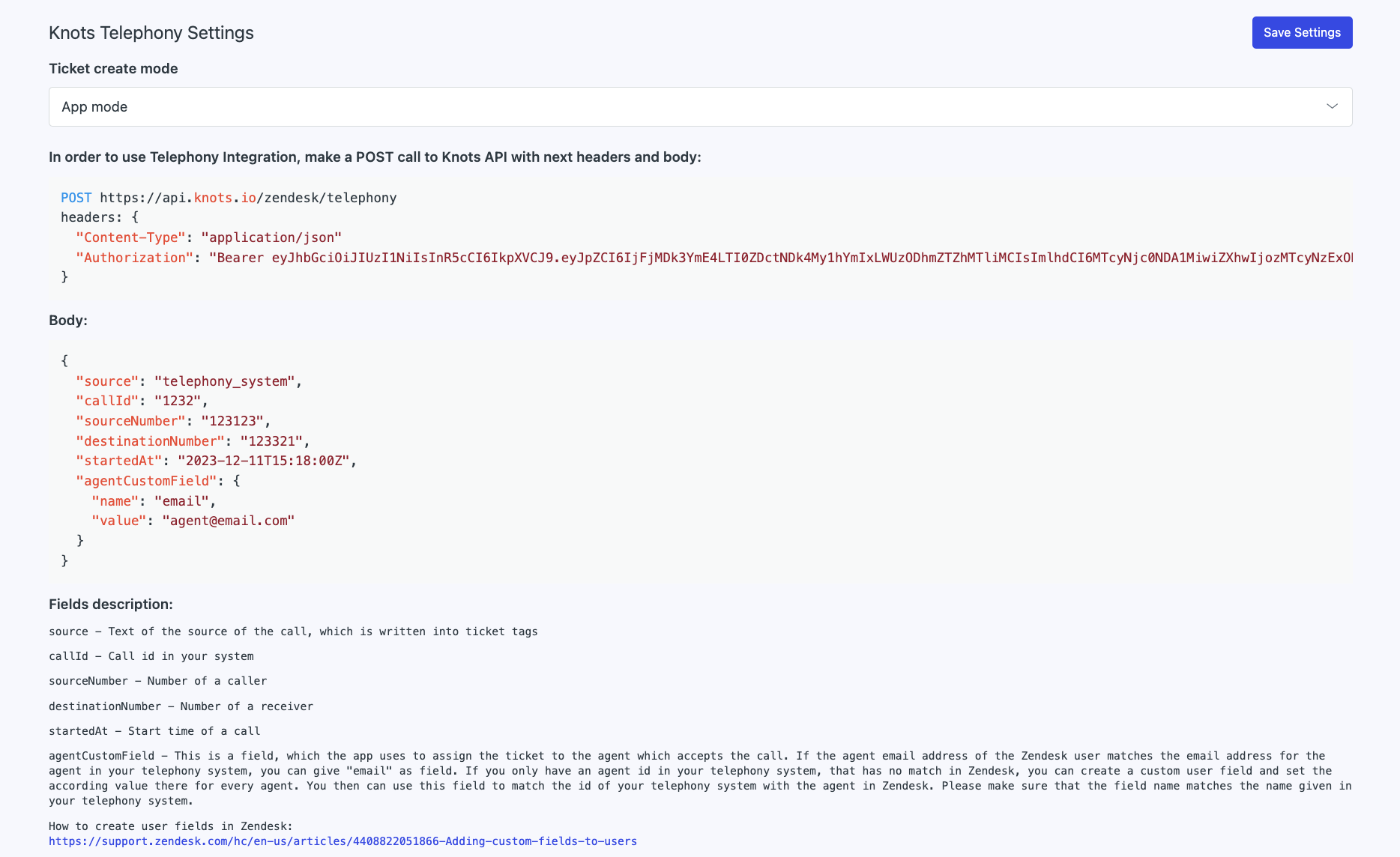The image size is (1400, 857).
Task: Click the "startedAt" timestamp line
Action: (x=217, y=461)
